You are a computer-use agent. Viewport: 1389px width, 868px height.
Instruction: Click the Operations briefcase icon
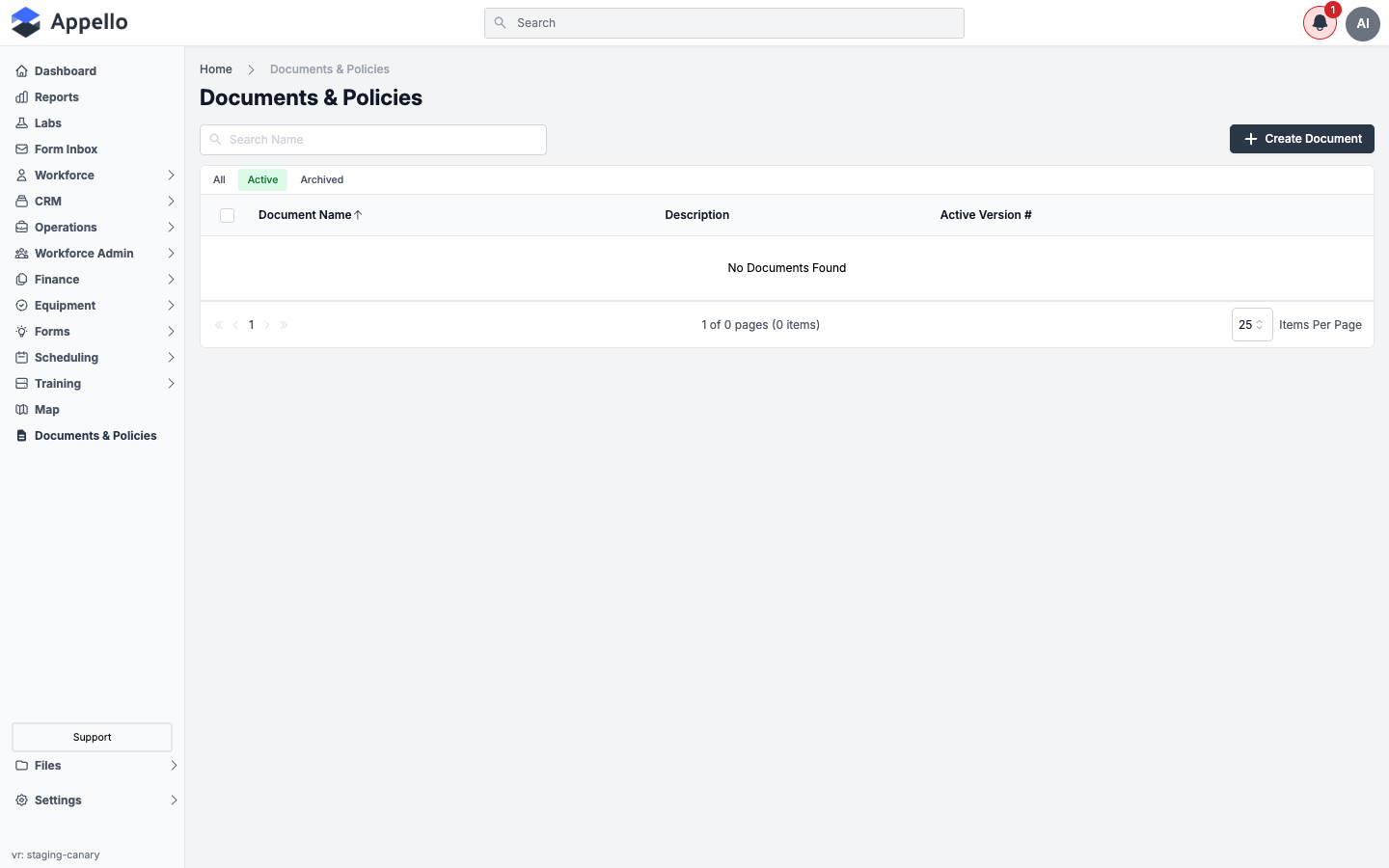[21, 228]
